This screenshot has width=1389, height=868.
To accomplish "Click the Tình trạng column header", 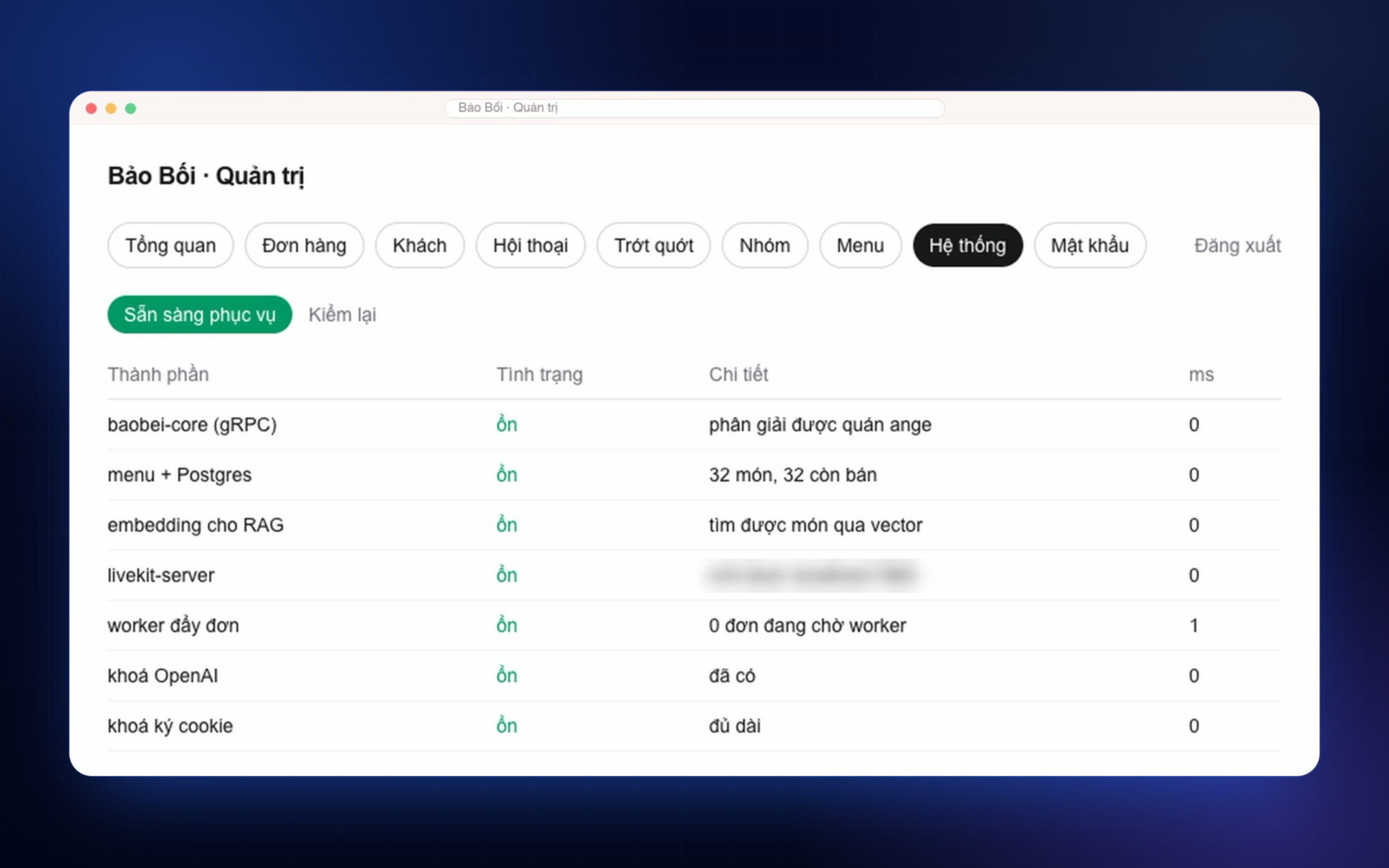I will click(x=540, y=374).
